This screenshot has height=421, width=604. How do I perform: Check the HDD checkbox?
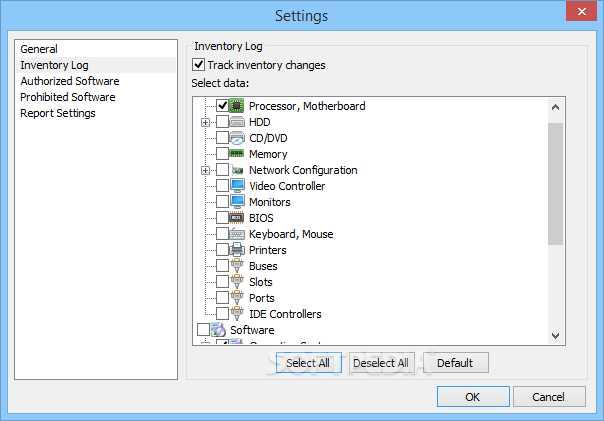pos(222,122)
